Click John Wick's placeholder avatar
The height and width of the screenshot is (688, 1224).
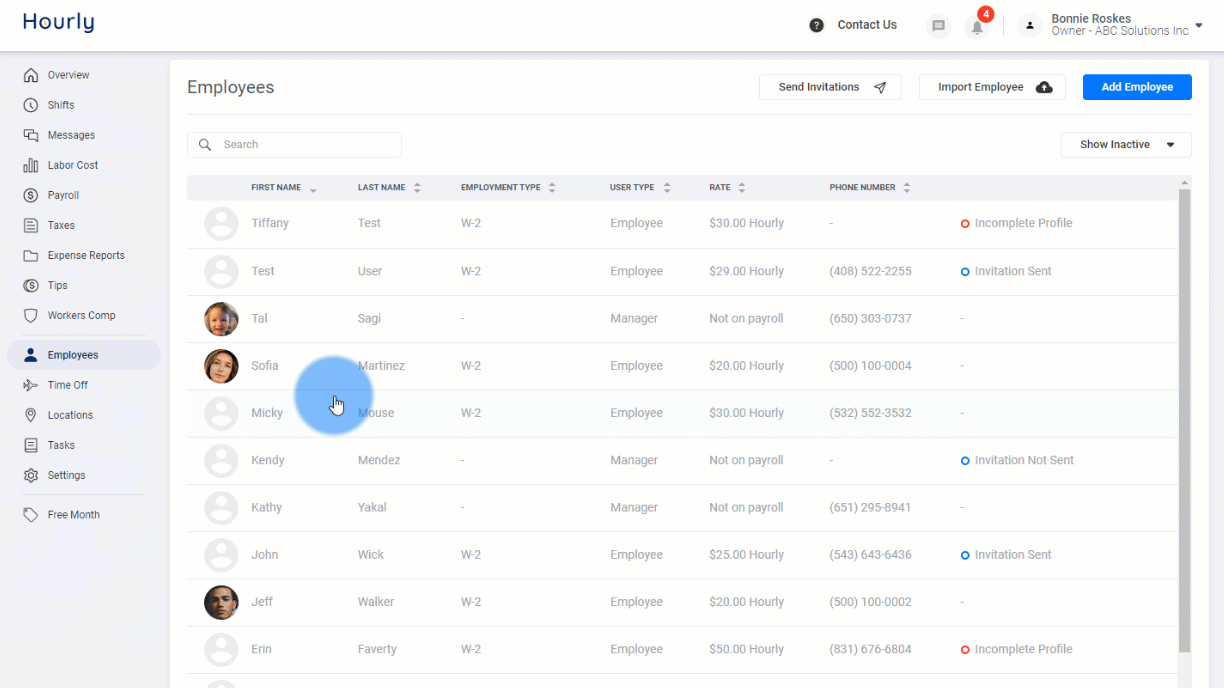click(x=221, y=554)
